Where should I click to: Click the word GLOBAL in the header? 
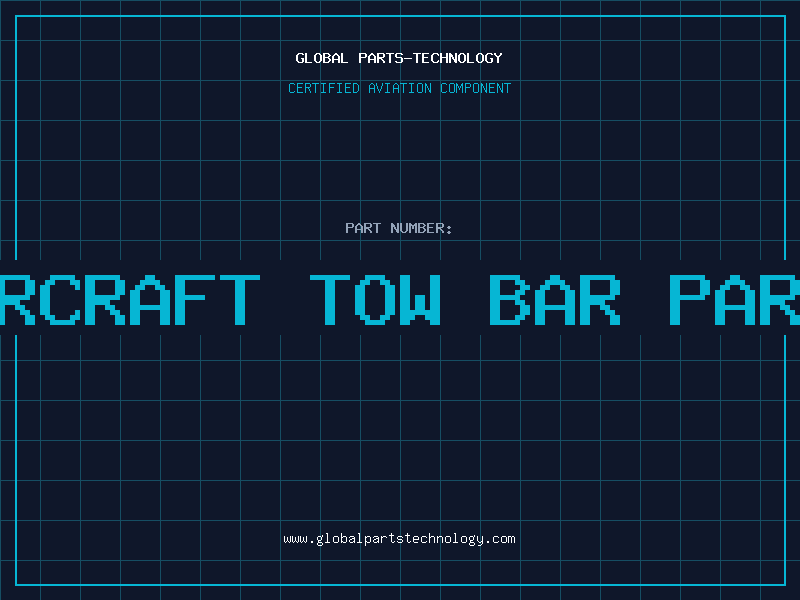[321, 58]
